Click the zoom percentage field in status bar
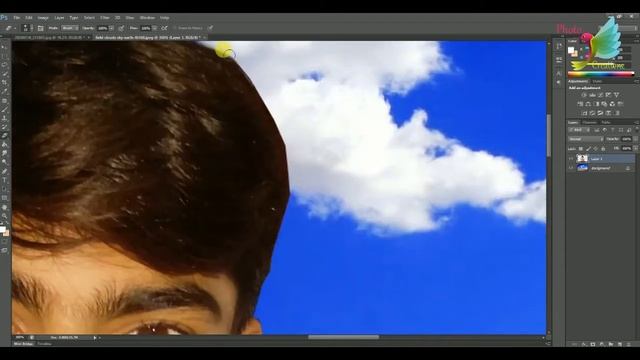 20,338
